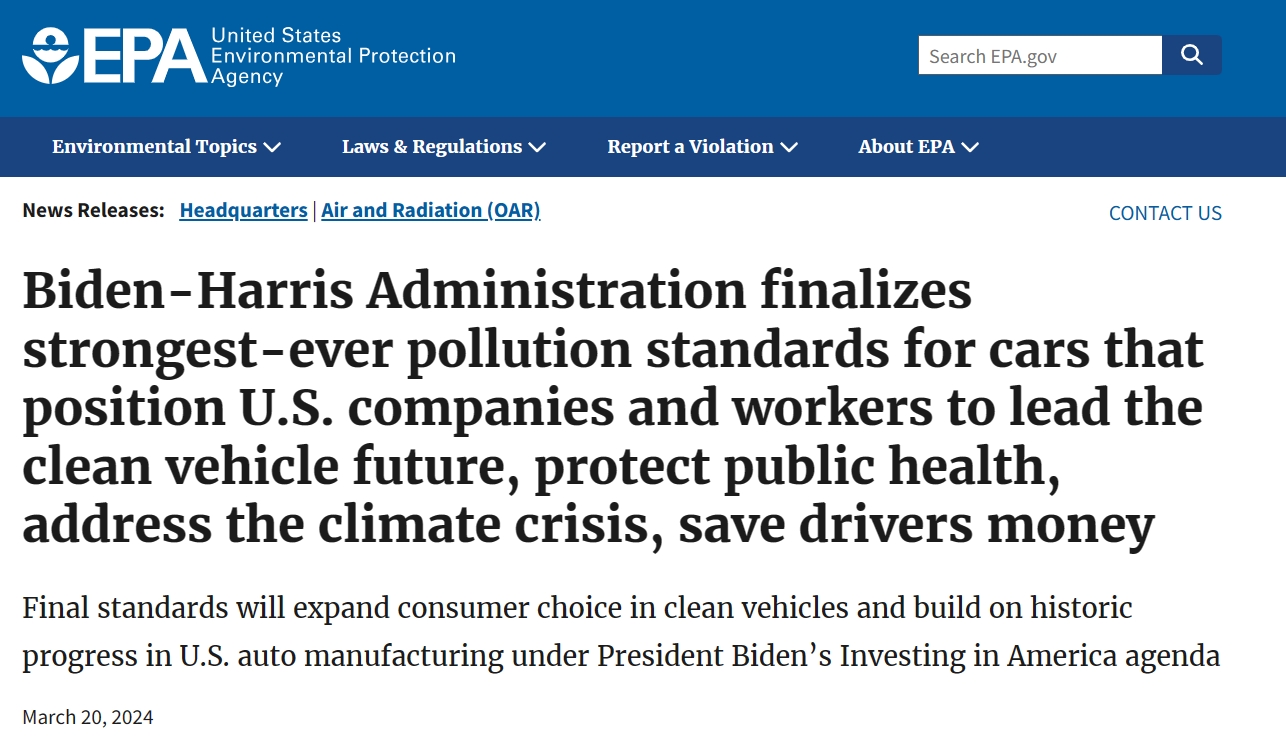Viewport: 1286px width, 741px height.
Task: Click the March 20, 2024 date
Action: 88,717
